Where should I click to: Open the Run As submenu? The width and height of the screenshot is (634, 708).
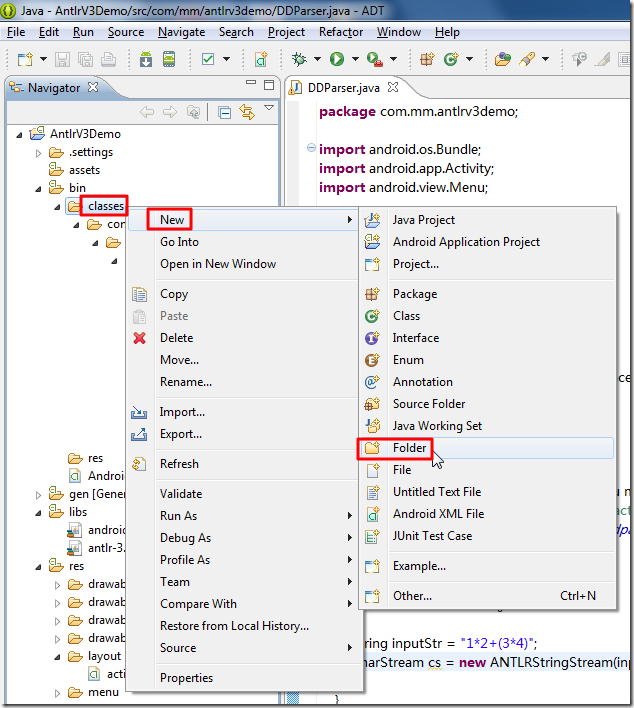[x=244, y=516]
